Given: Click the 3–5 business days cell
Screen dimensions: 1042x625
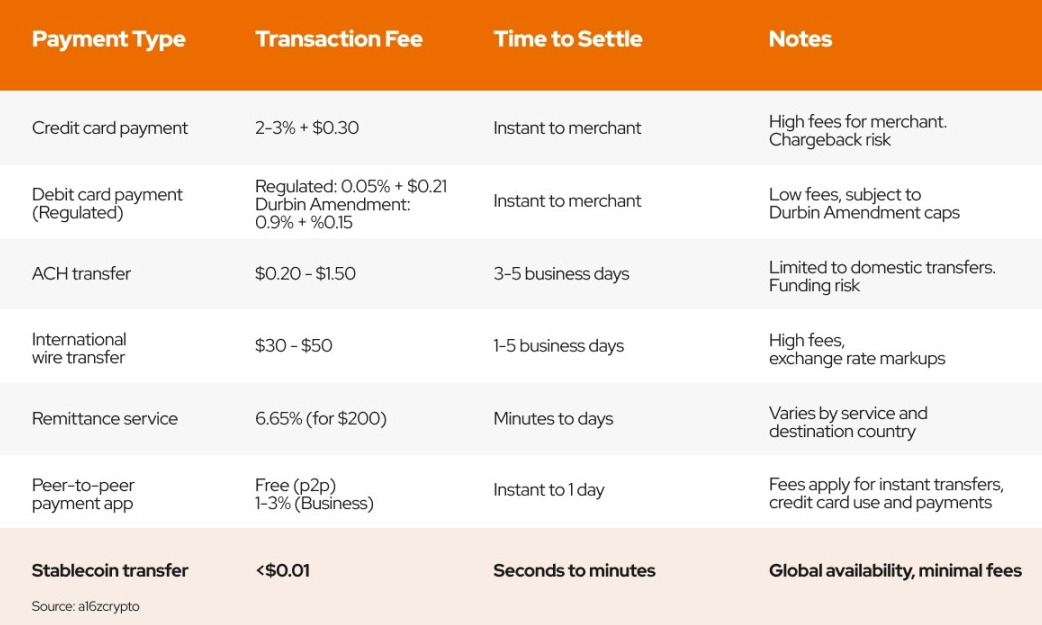Looking at the screenshot, I should 561,274.
